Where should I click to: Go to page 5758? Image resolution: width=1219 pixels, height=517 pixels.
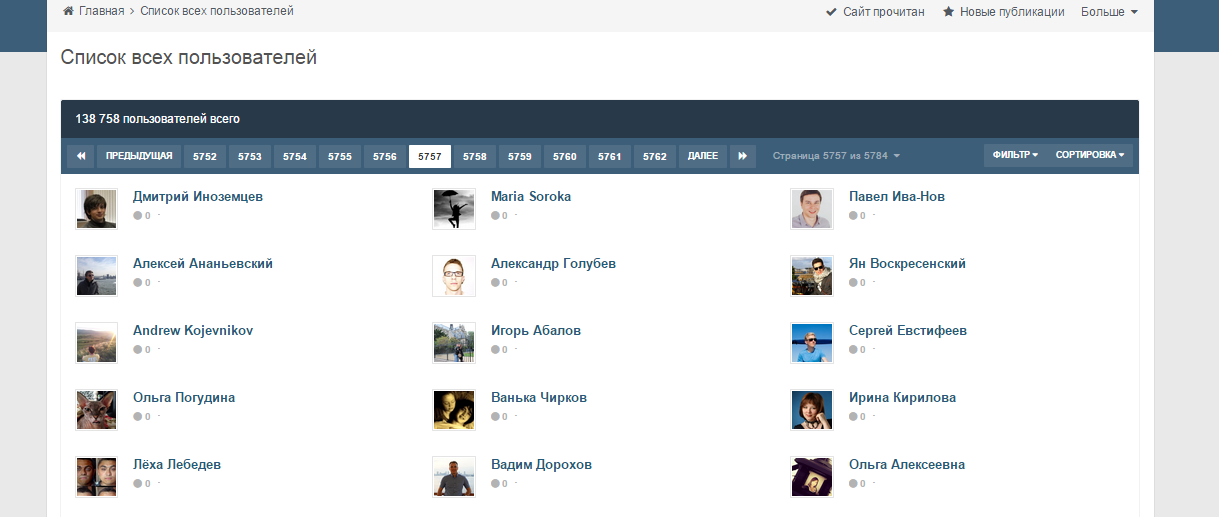(x=475, y=156)
